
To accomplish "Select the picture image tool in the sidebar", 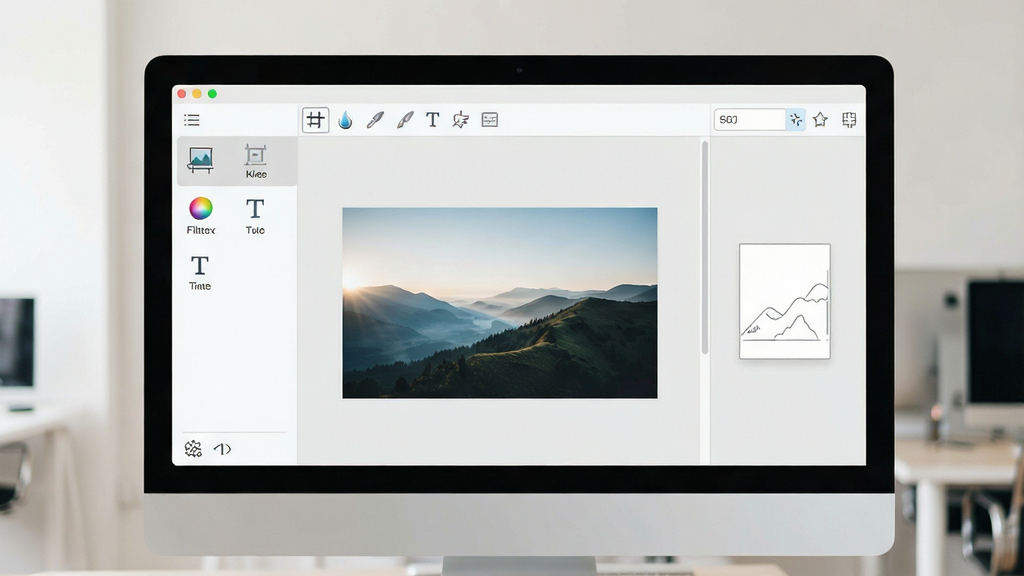I will (x=200, y=160).
